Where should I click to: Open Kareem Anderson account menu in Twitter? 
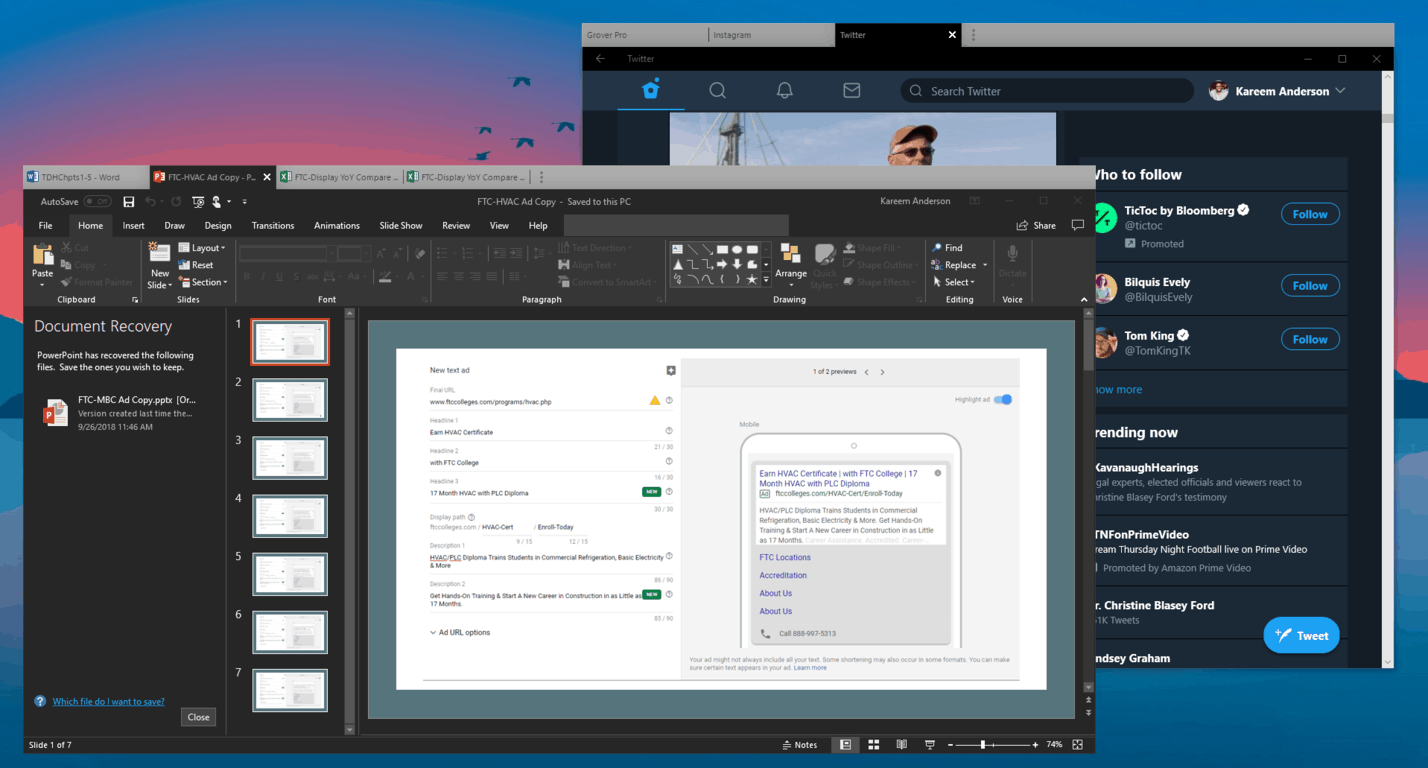coord(1277,91)
